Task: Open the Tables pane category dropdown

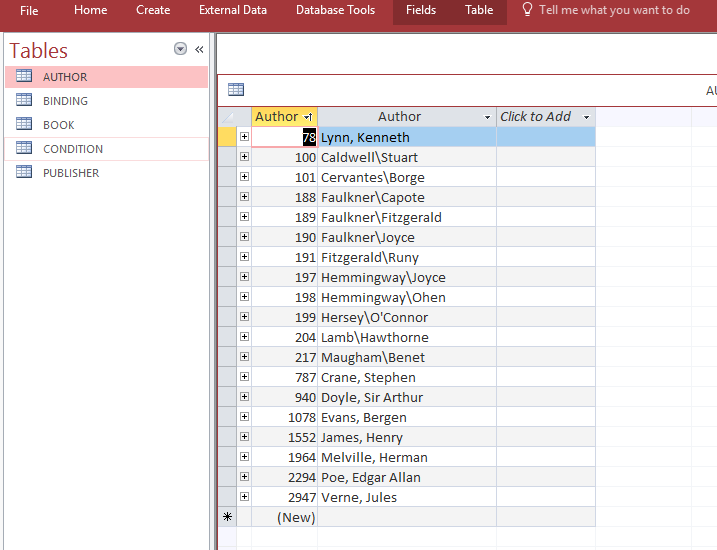Action: [x=180, y=49]
